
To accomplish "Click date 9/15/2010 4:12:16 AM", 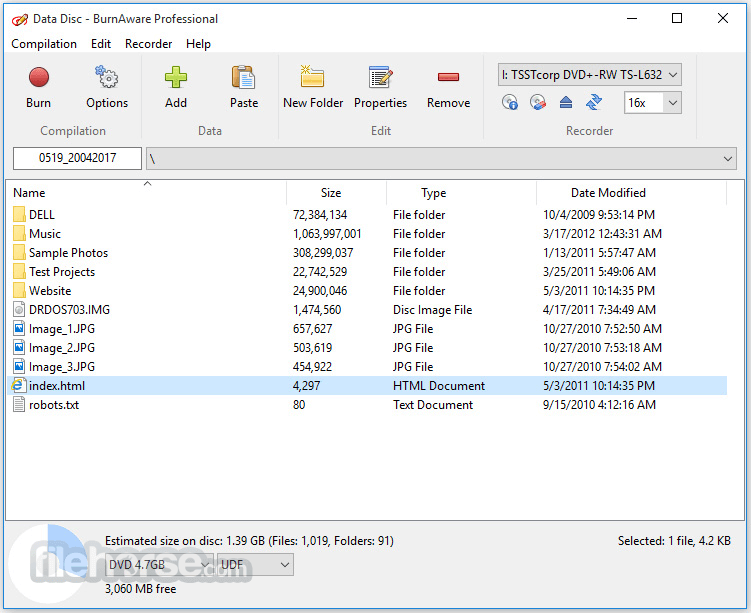I will 599,405.
